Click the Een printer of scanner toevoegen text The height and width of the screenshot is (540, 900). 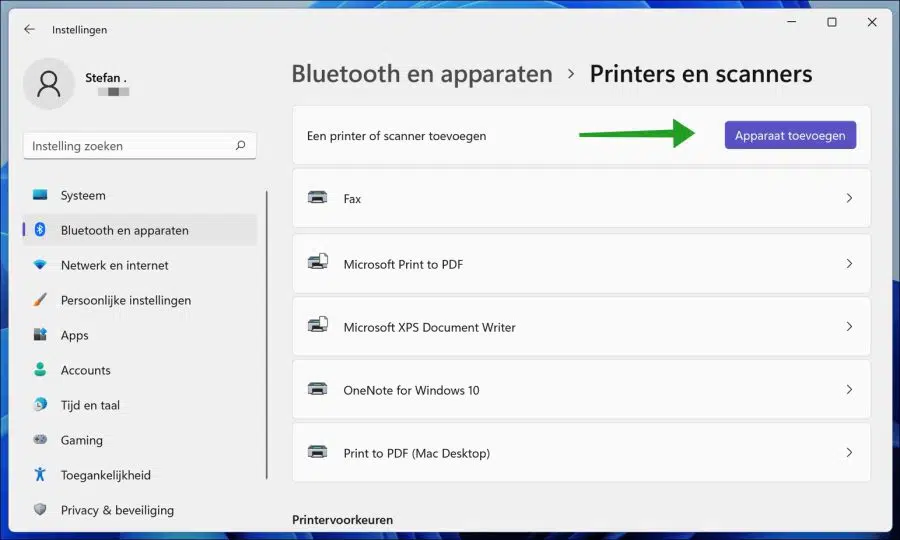tap(396, 136)
